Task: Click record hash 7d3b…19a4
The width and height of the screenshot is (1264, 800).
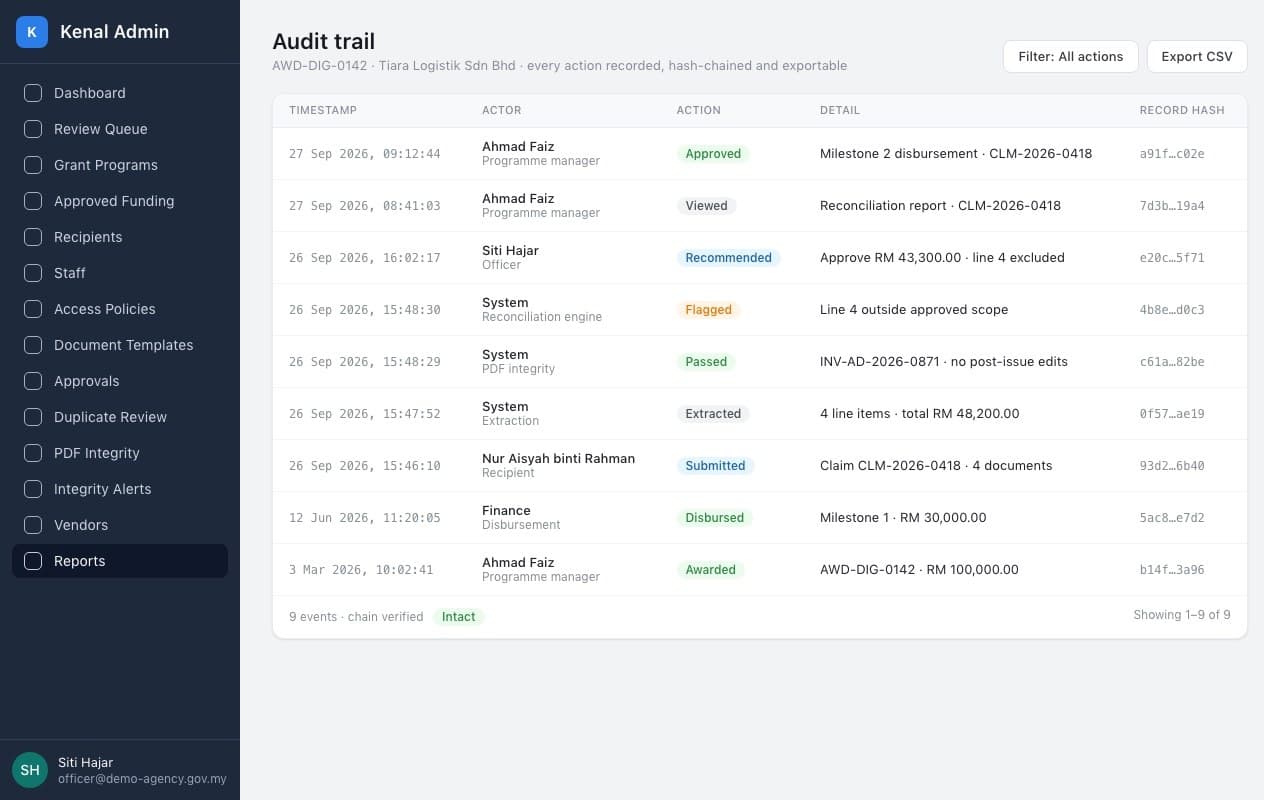Action: tap(1172, 206)
